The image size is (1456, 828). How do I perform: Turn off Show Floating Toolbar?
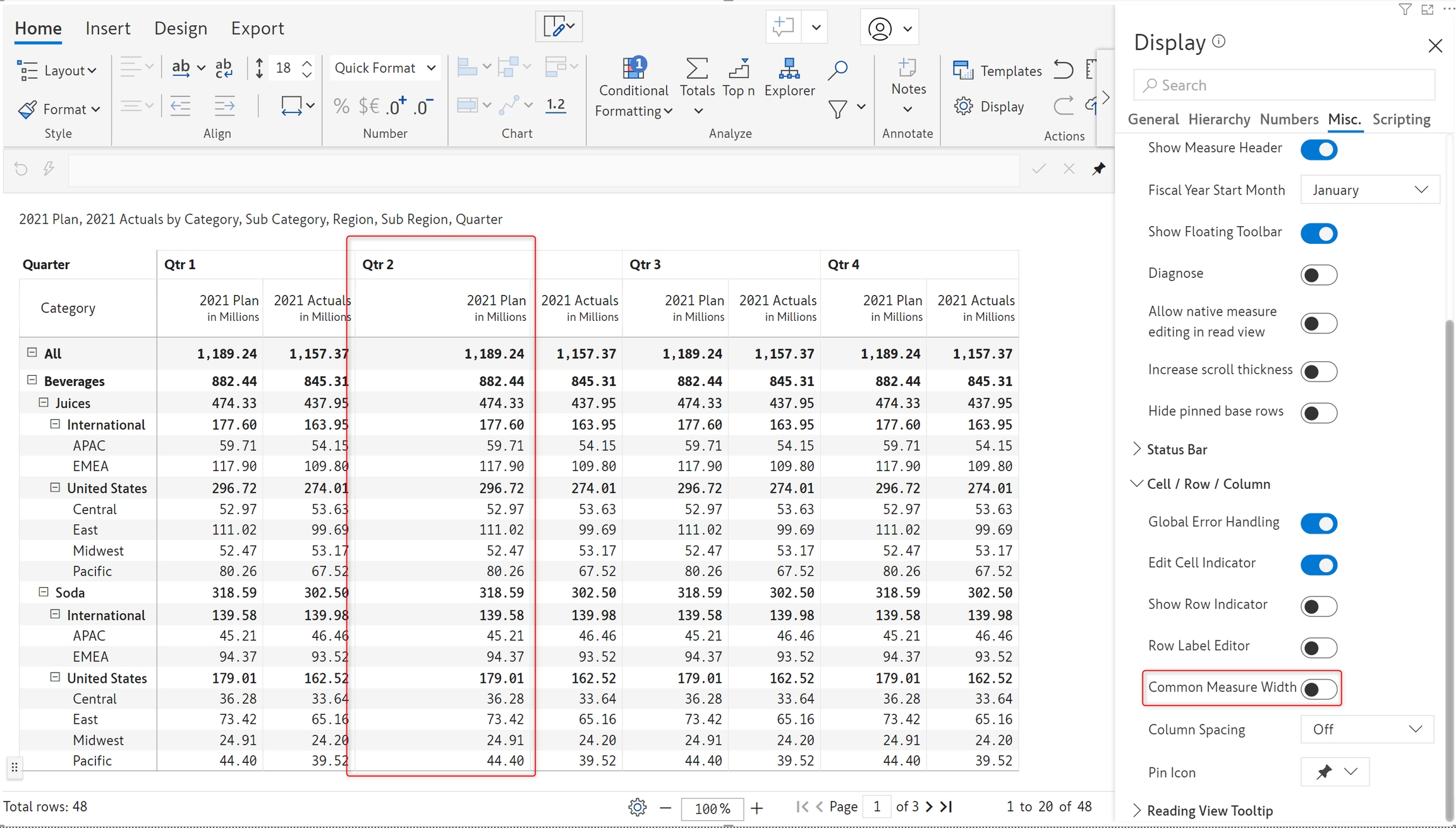(1319, 233)
